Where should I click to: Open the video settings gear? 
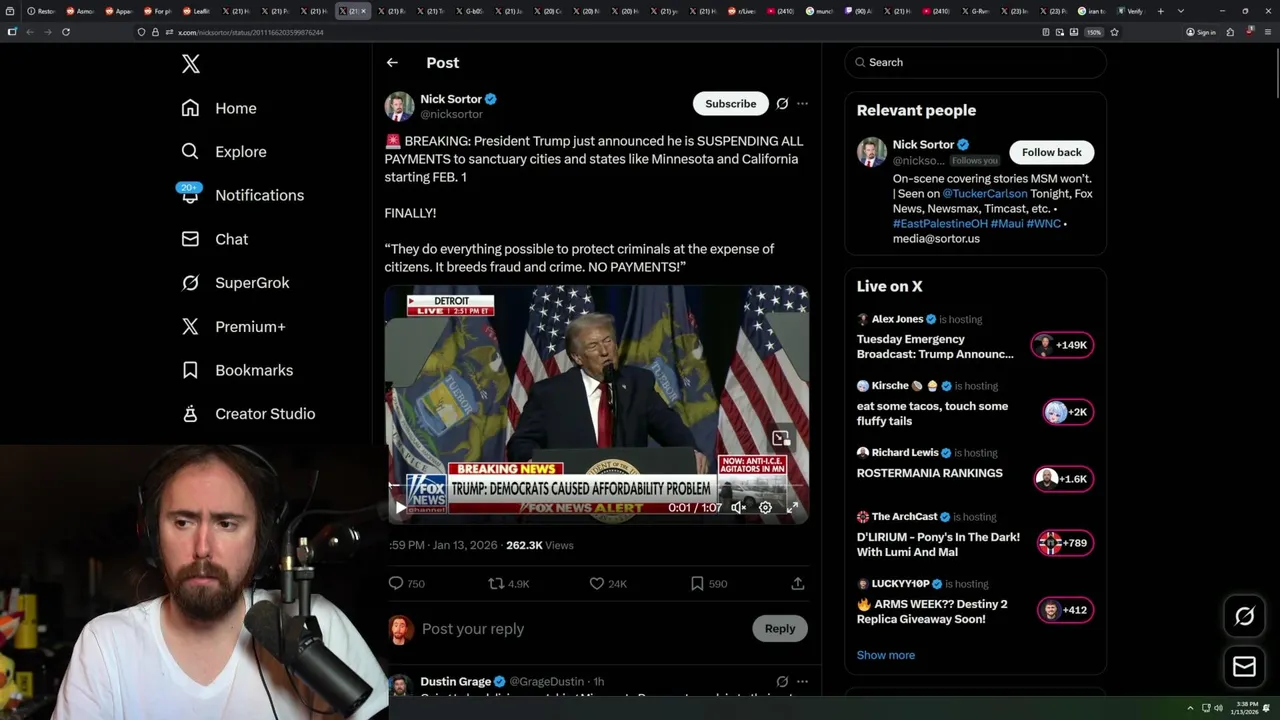[x=765, y=507]
